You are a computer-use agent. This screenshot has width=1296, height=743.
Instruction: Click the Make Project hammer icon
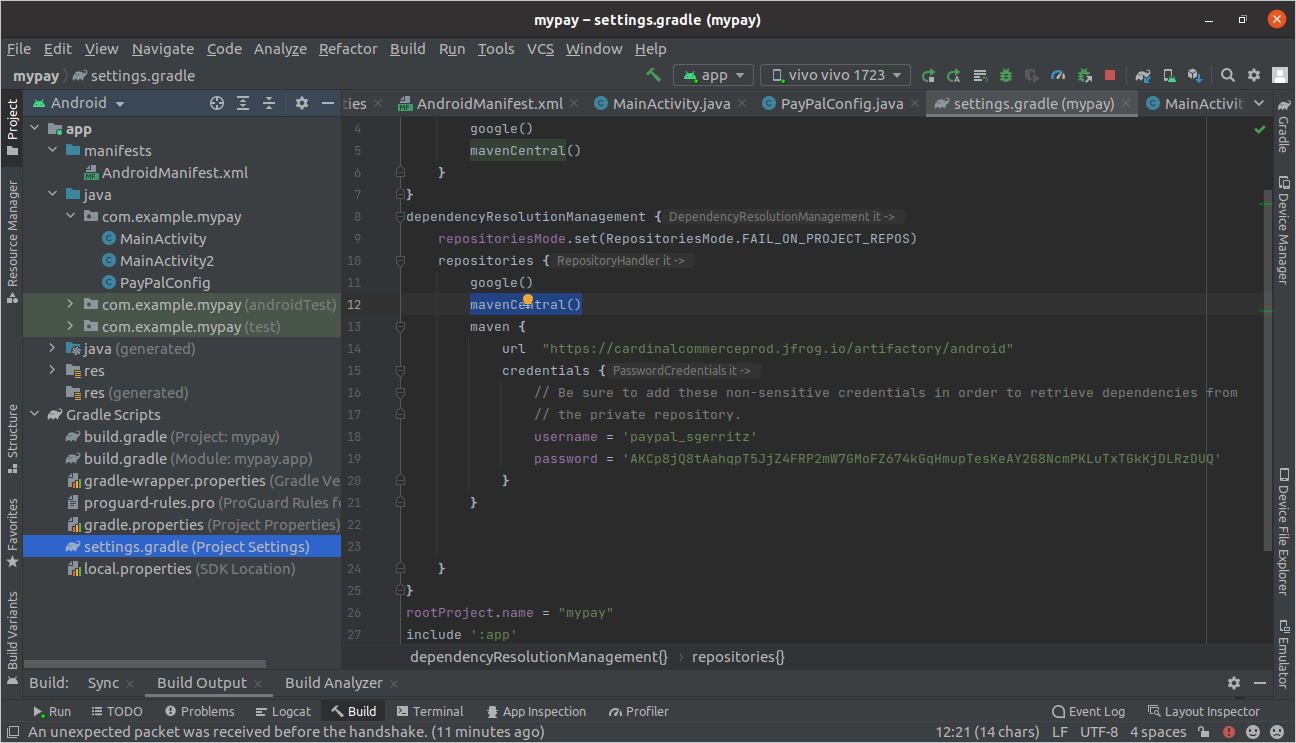tap(653, 75)
